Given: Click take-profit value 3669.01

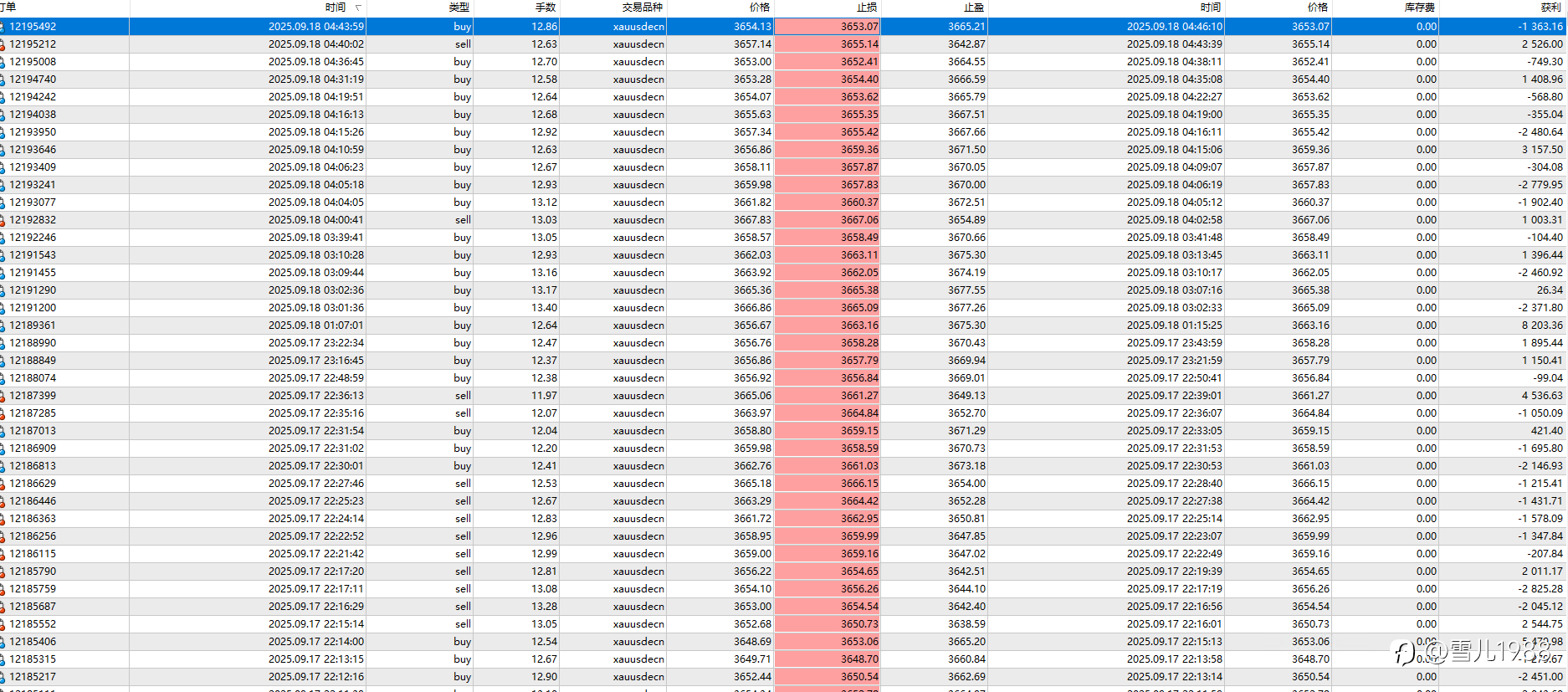Looking at the screenshot, I should 966,378.
